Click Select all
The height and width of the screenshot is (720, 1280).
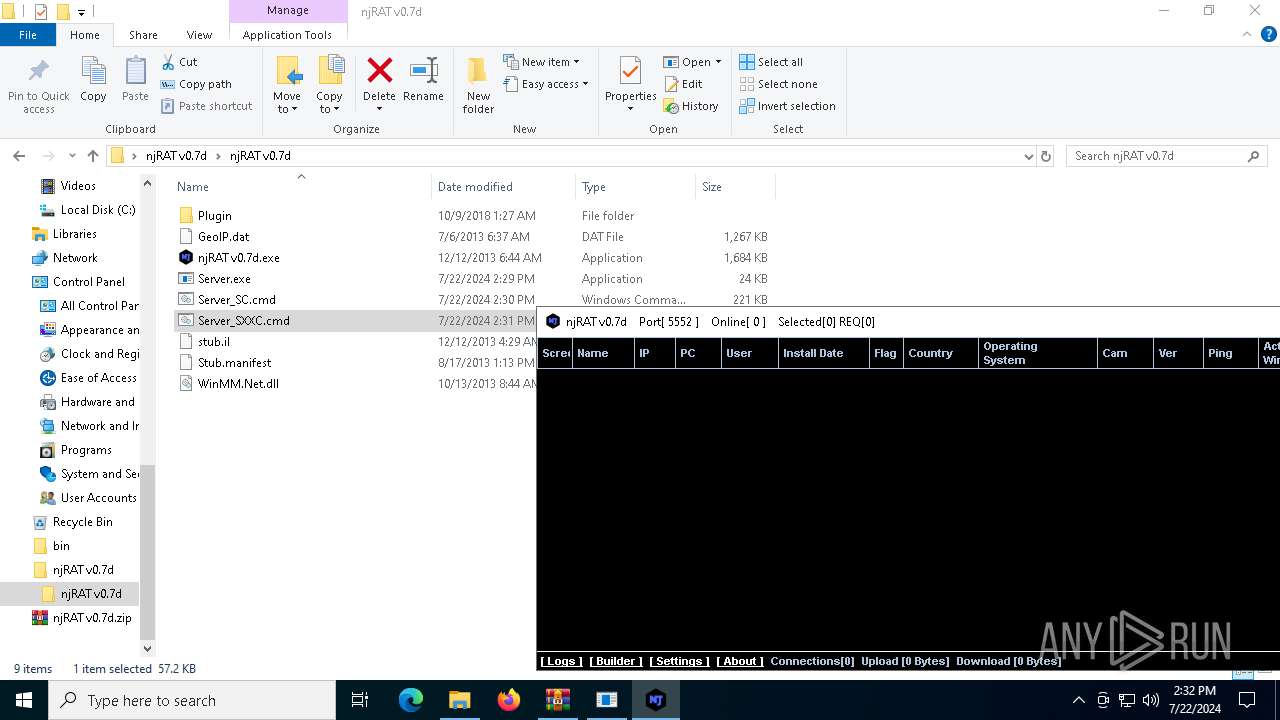pos(771,62)
